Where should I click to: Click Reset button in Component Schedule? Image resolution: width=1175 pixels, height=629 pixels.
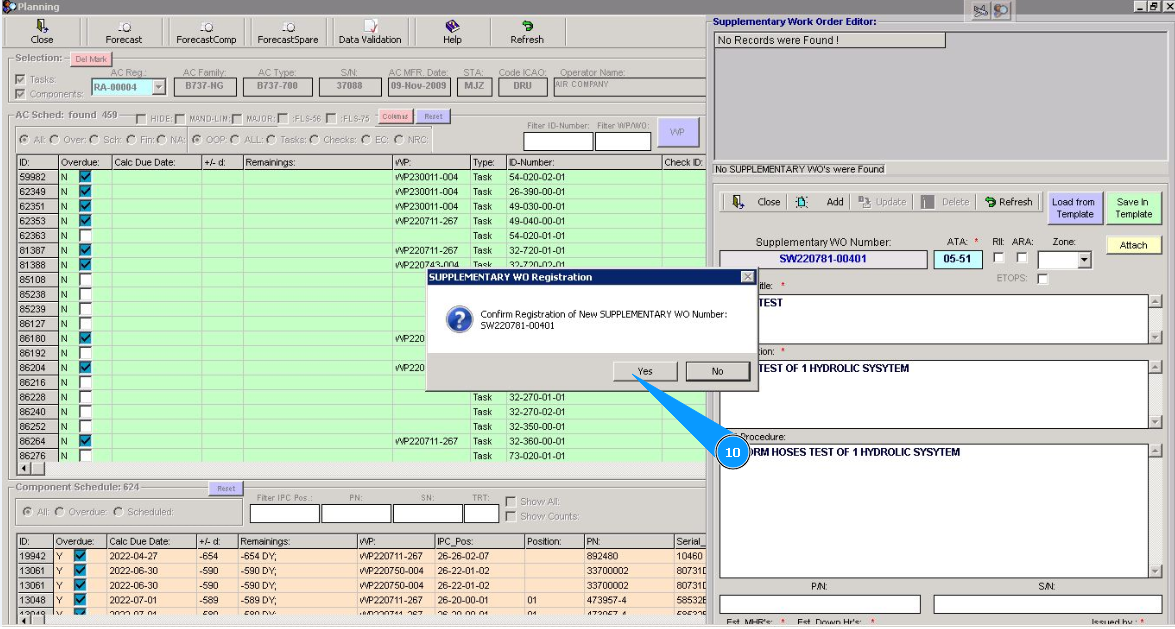click(x=226, y=488)
